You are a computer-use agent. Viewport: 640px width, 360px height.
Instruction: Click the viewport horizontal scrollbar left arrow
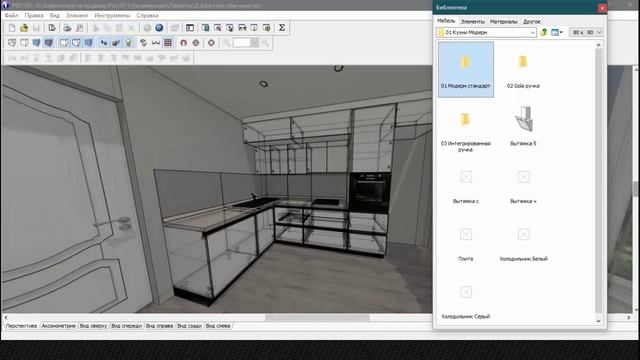6,317
